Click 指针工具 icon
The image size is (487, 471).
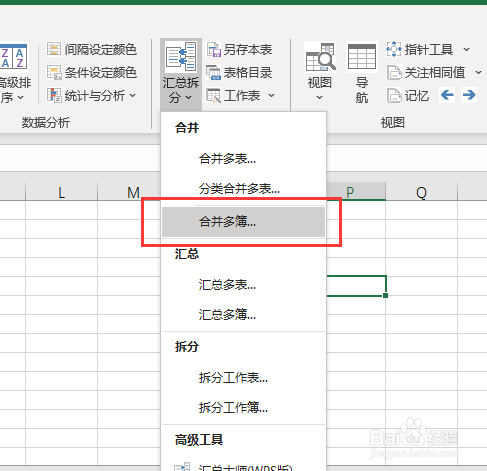[x=394, y=49]
